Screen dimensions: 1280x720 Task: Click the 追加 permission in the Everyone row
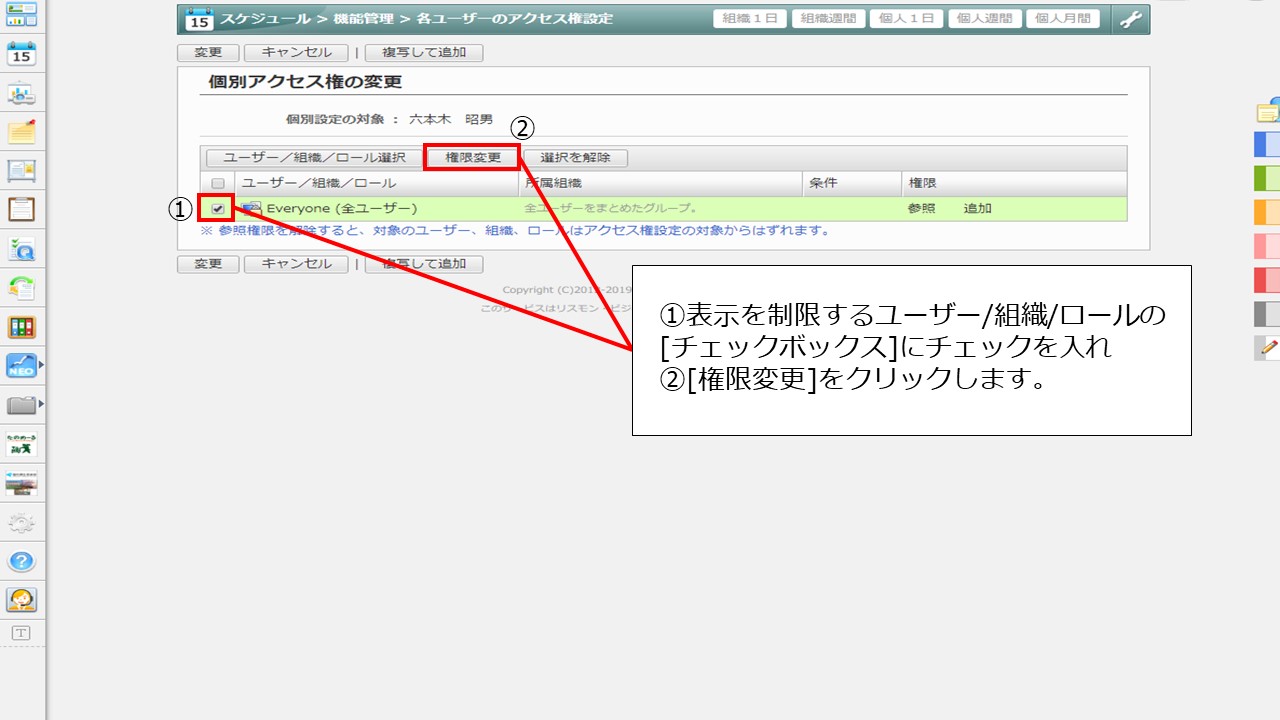pos(977,209)
